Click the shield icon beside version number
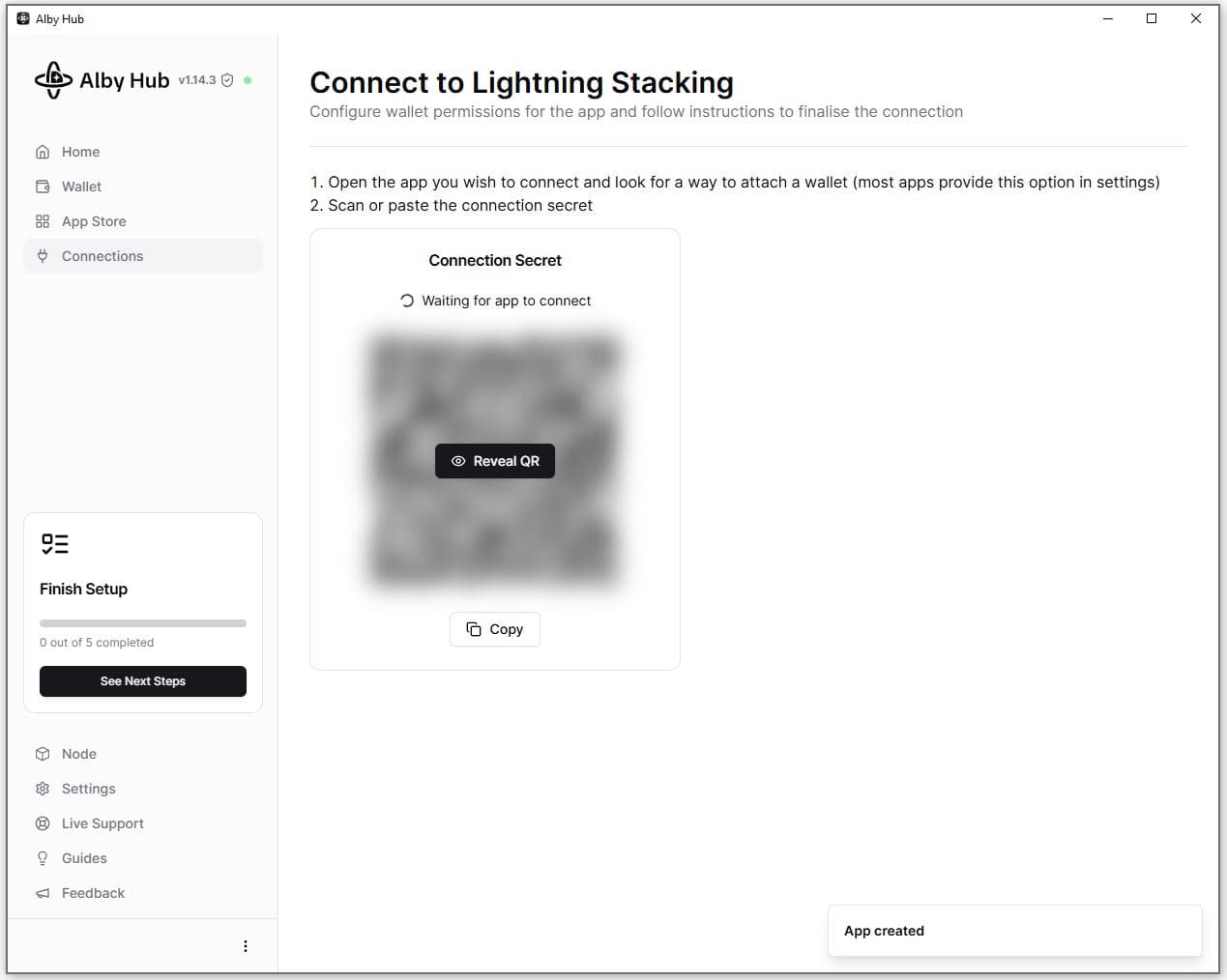Screen dimensions: 1227x980 tap(227, 80)
